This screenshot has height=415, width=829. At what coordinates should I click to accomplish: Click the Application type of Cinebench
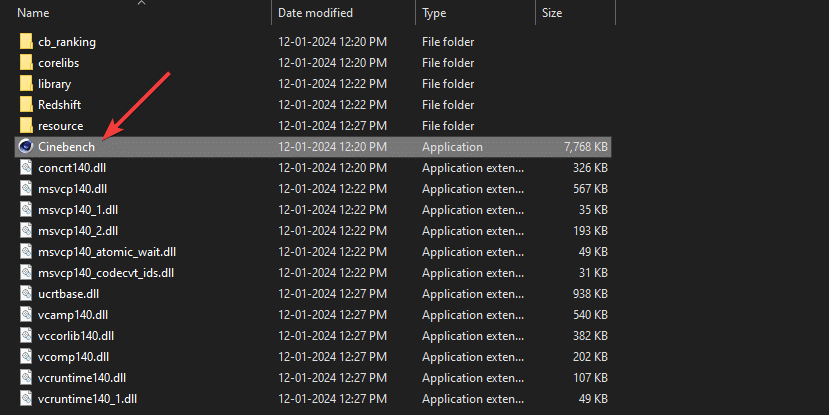[452, 147]
